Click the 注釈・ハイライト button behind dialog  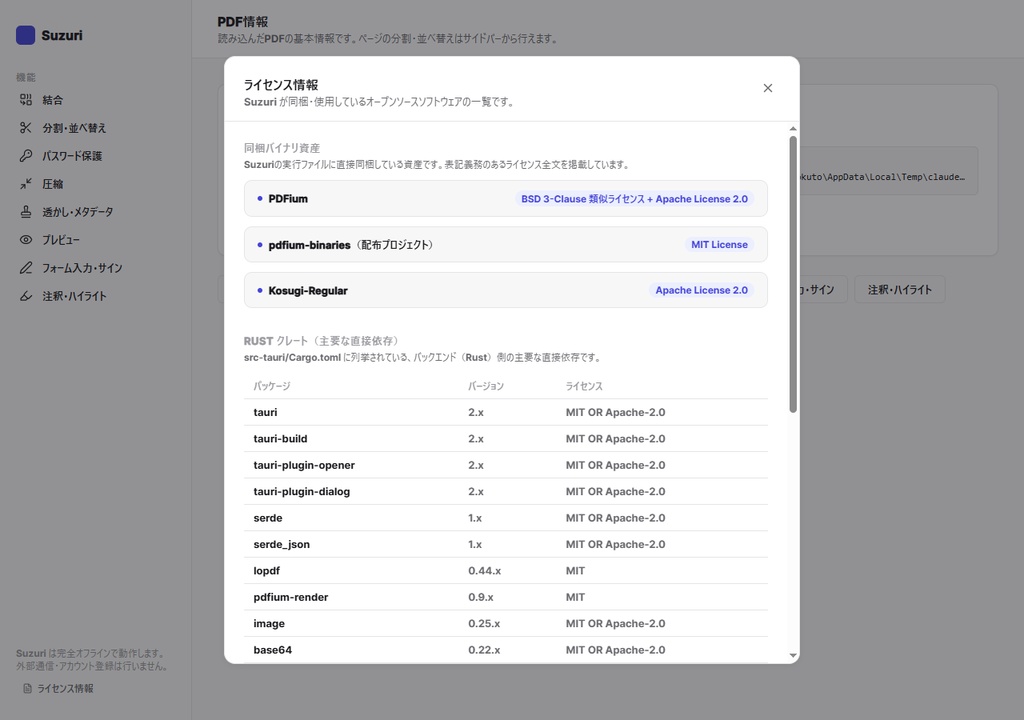coord(899,289)
